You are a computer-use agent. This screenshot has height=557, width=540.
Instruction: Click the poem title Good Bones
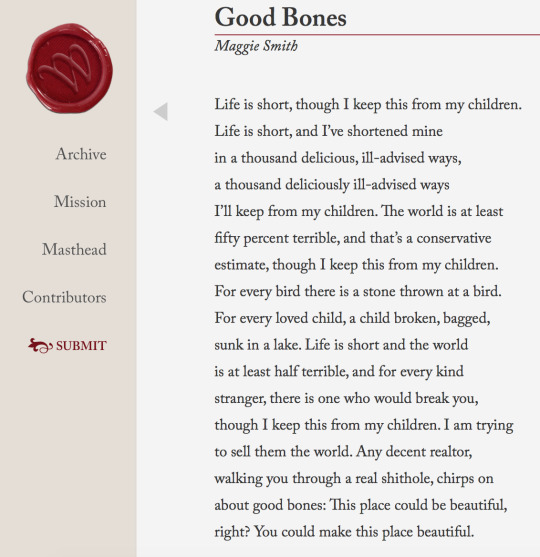280,18
